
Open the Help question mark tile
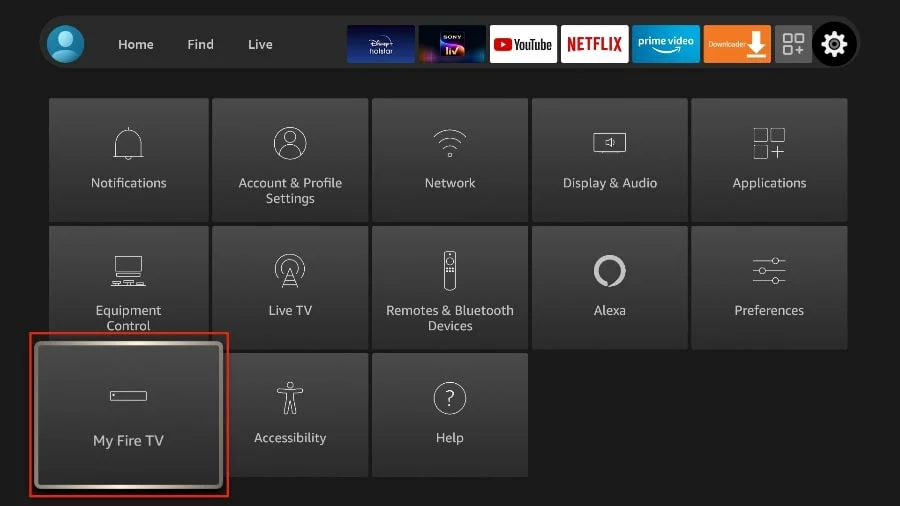click(450, 414)
